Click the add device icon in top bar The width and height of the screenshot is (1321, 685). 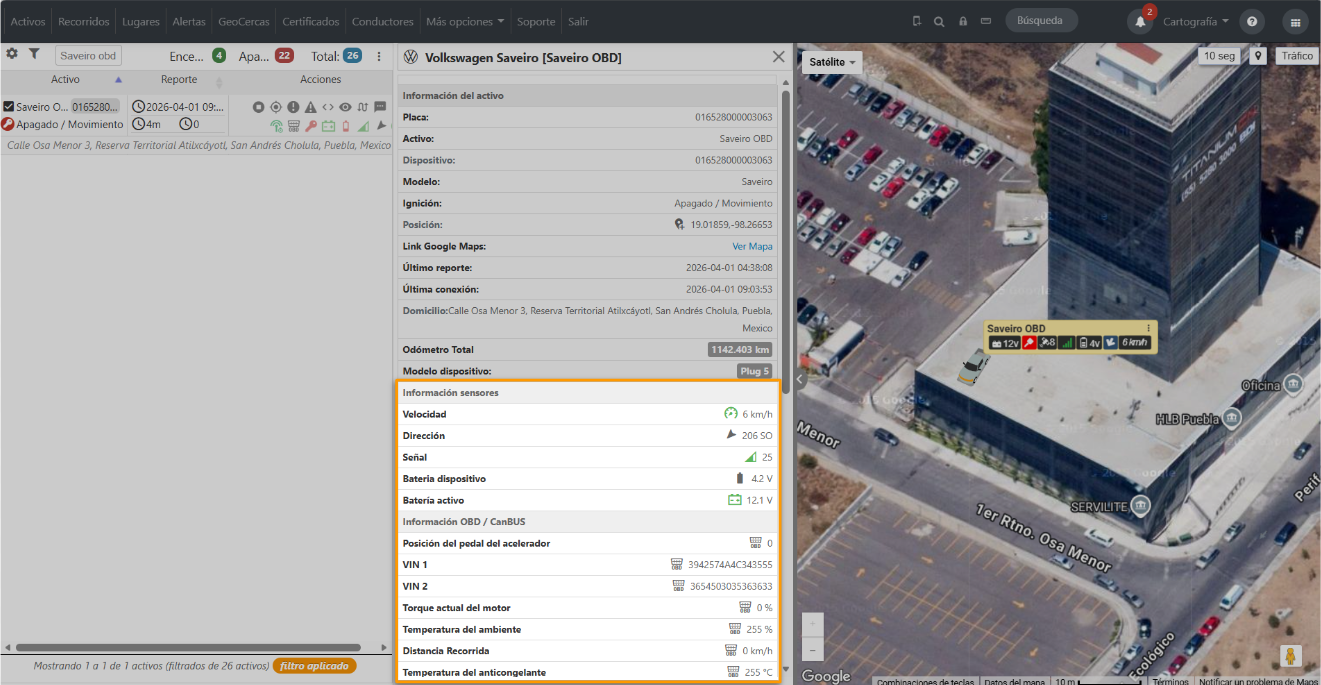click(x=917, y=21)
